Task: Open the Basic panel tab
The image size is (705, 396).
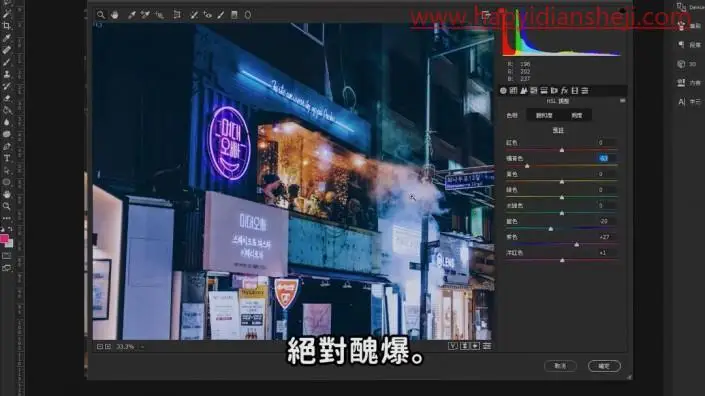Action: [x=503, y=91]
